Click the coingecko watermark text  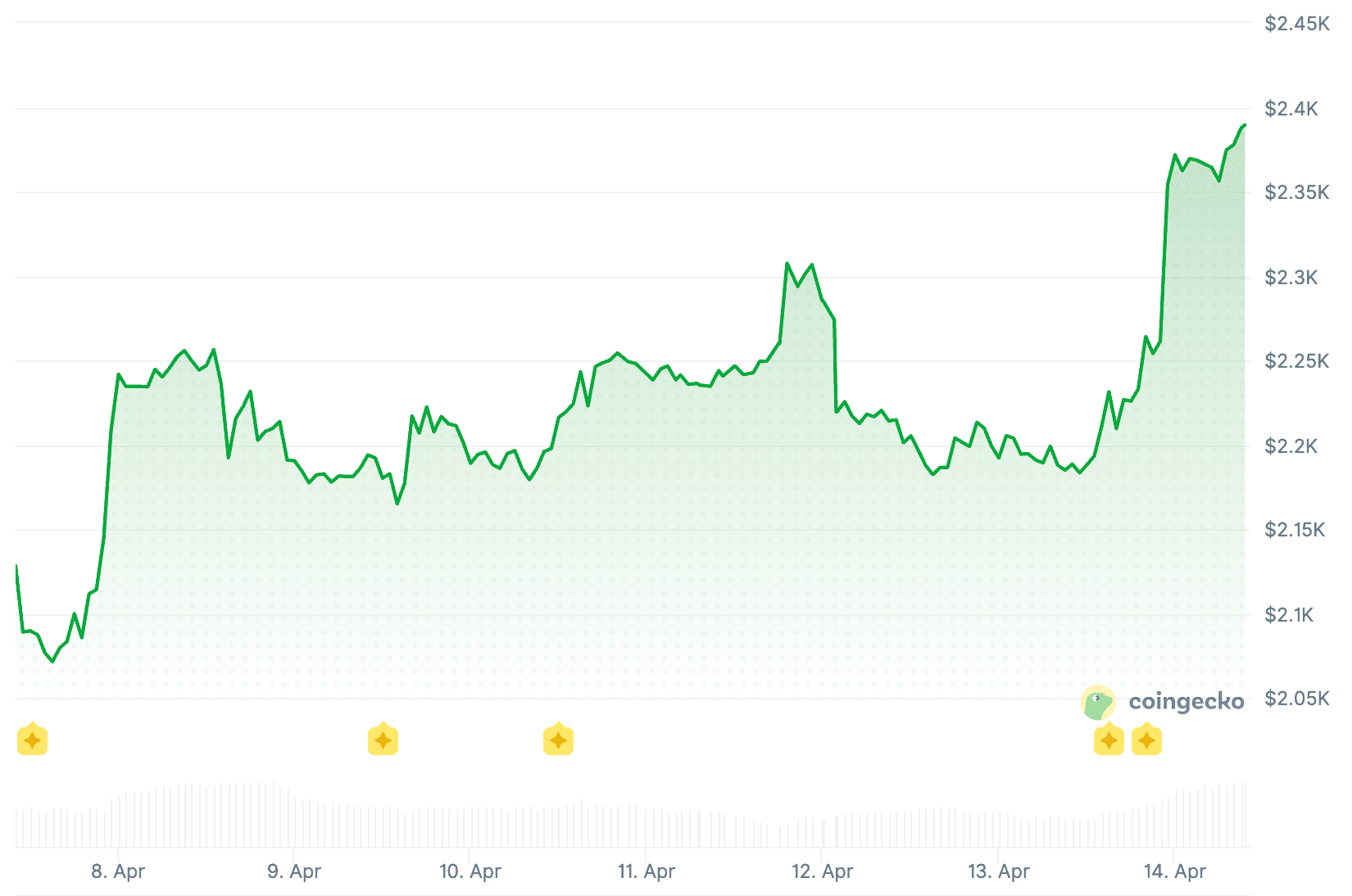click(1186, 702)
